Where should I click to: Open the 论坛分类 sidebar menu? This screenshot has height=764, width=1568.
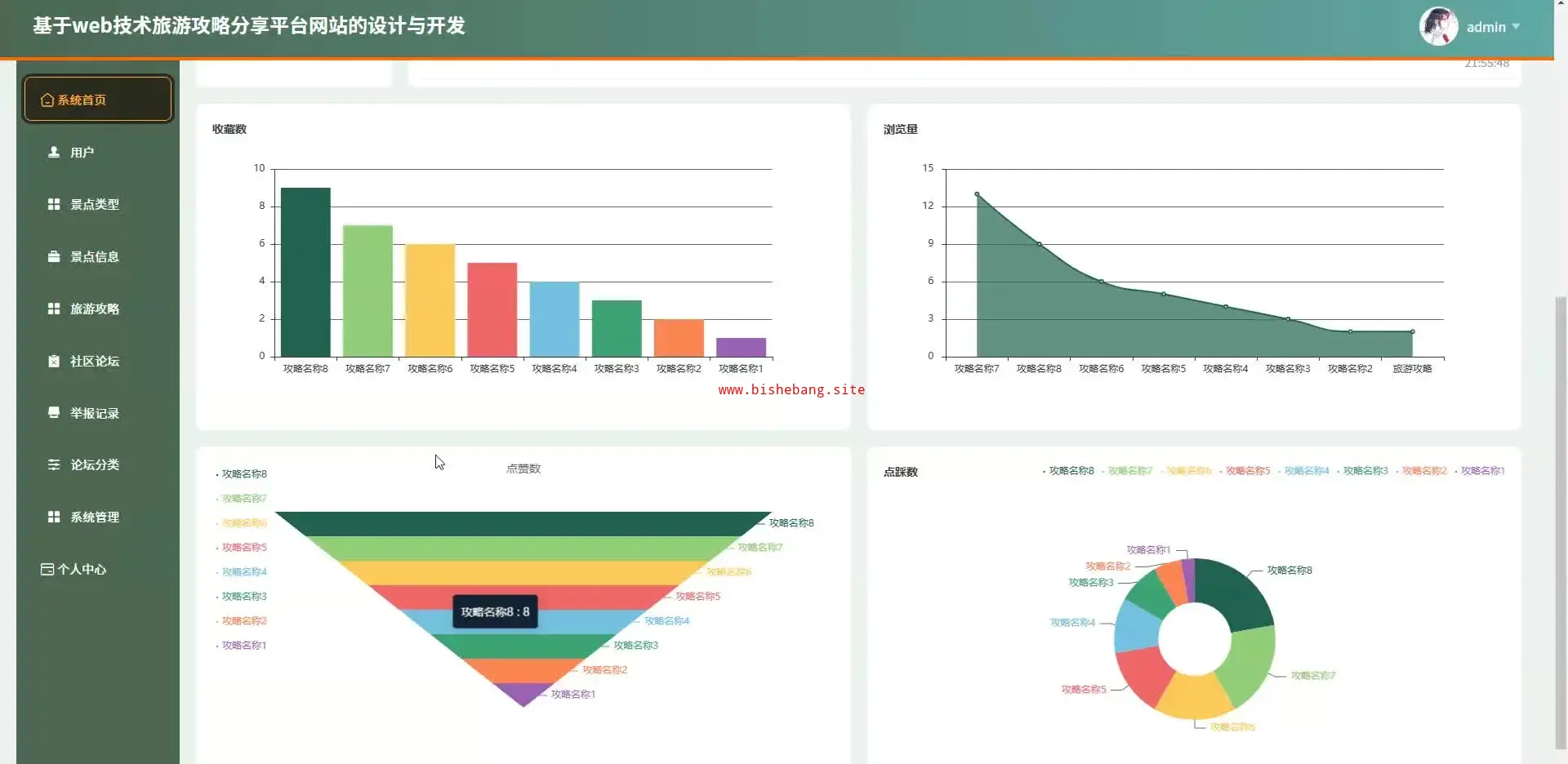[x=98, y=464]
